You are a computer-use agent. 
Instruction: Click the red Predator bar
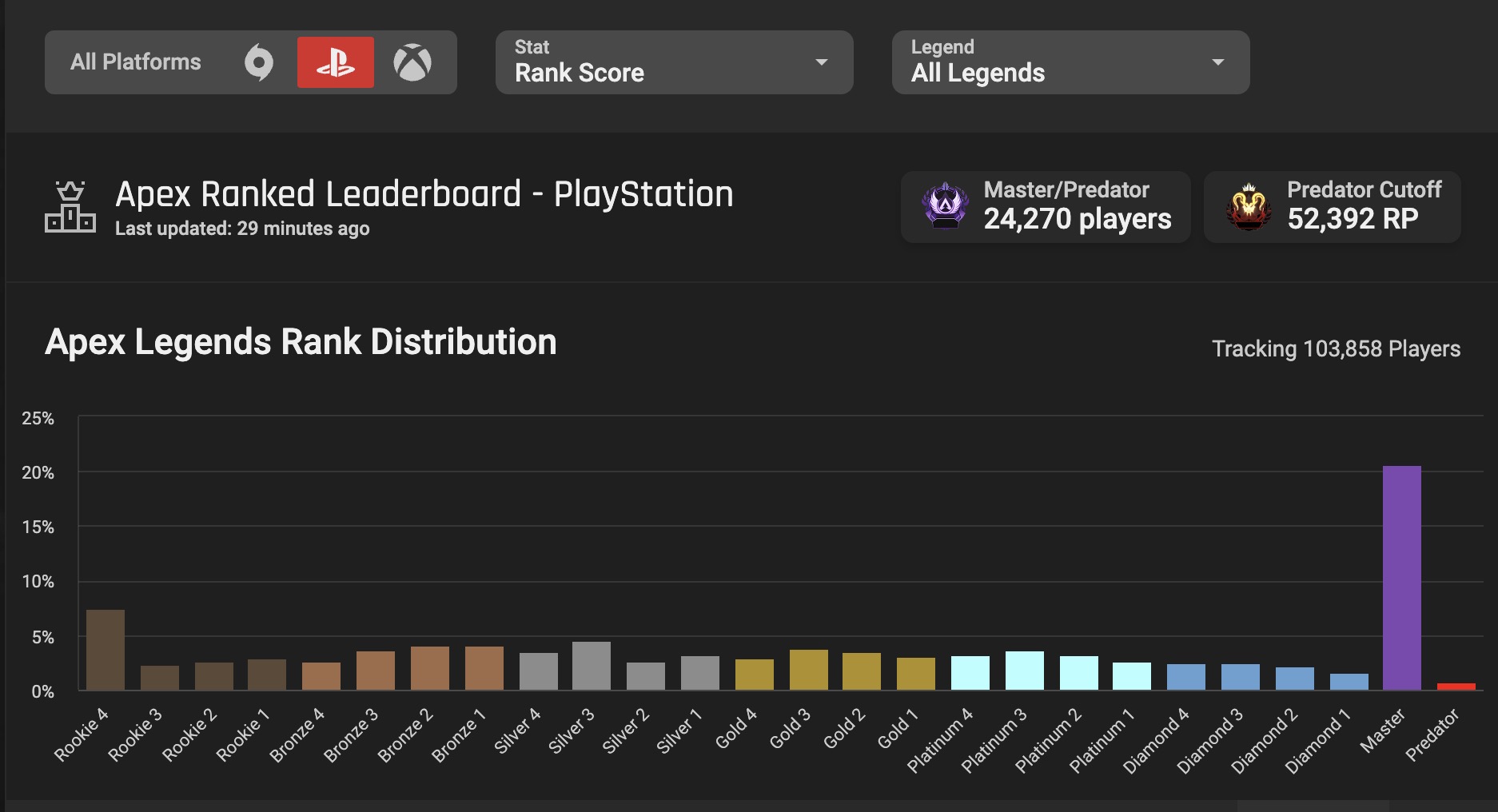click(x=1456, y=687)
